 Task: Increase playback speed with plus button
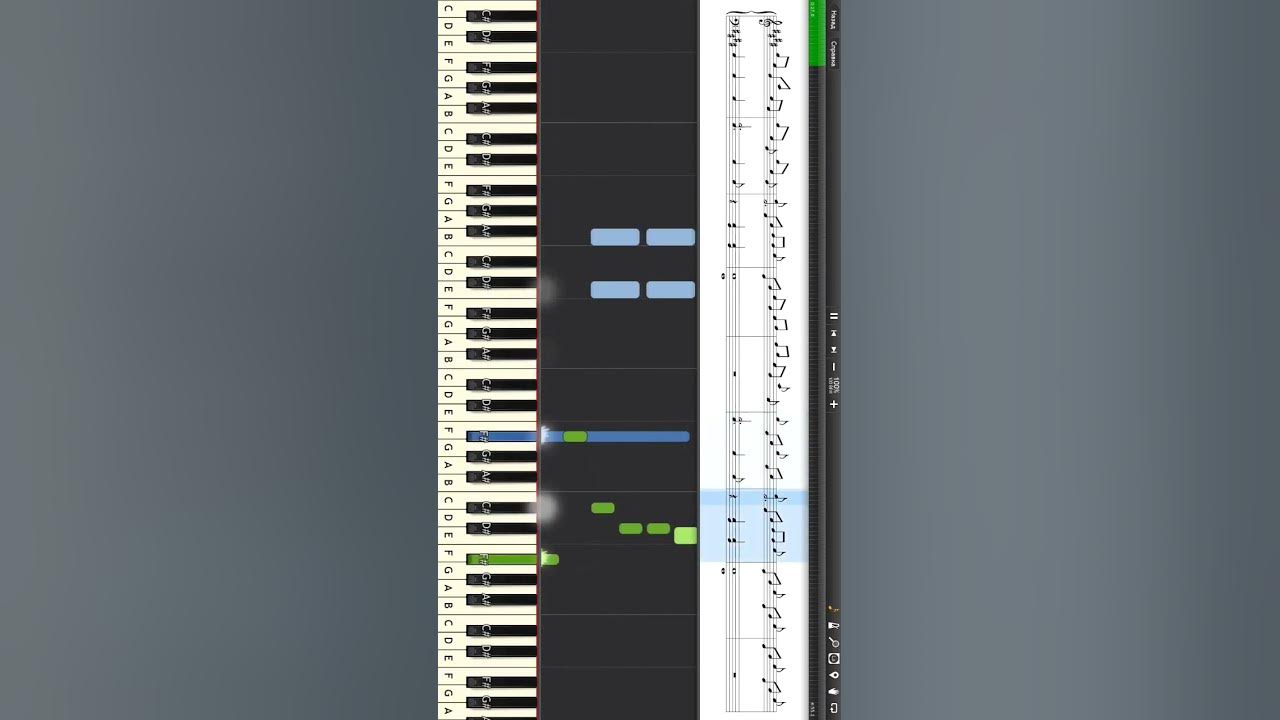click(x=834, y=404)
